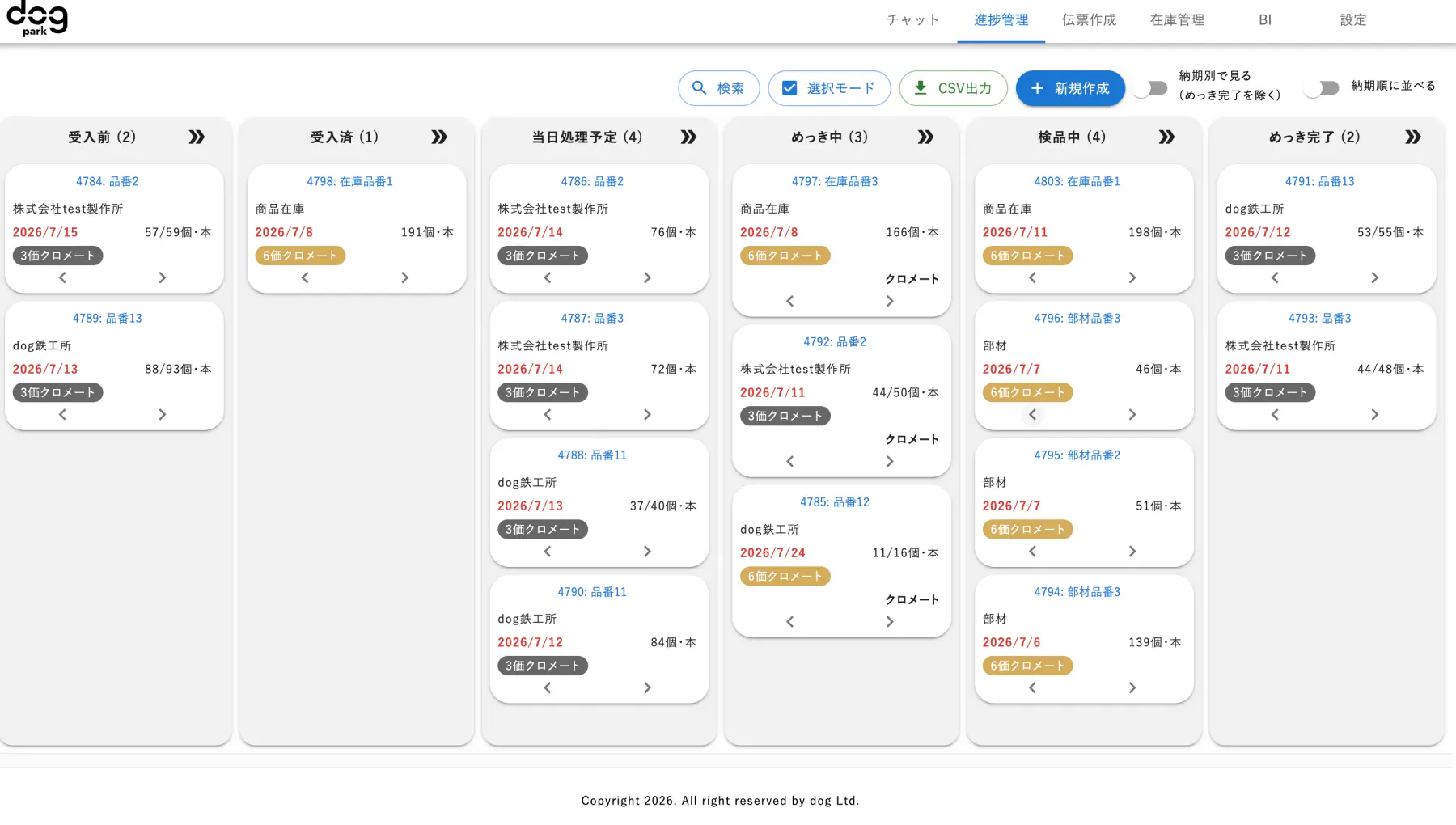The height and width of the screenshot is (825, 1456).
Task: Move card 4790 forward with right arrow
Action: 647,687
